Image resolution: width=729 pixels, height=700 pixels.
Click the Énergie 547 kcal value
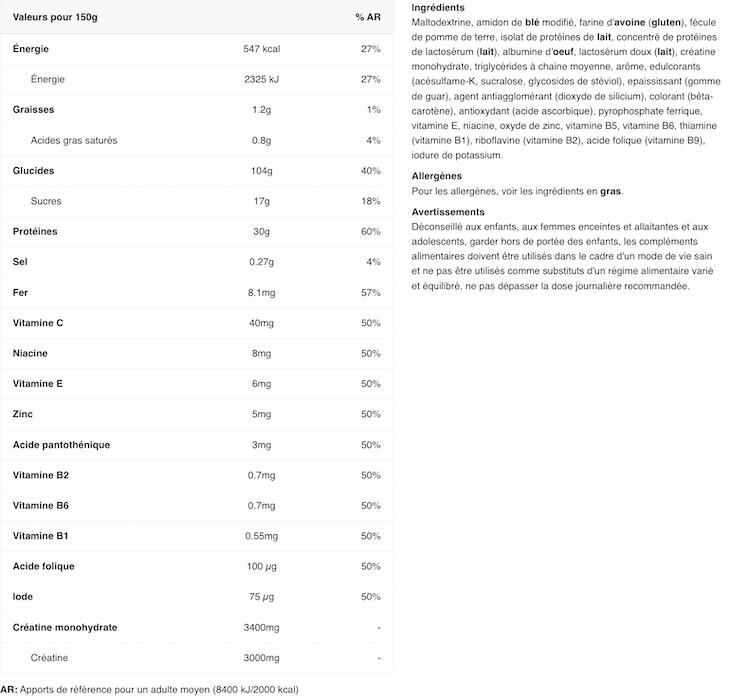point(261,49)
